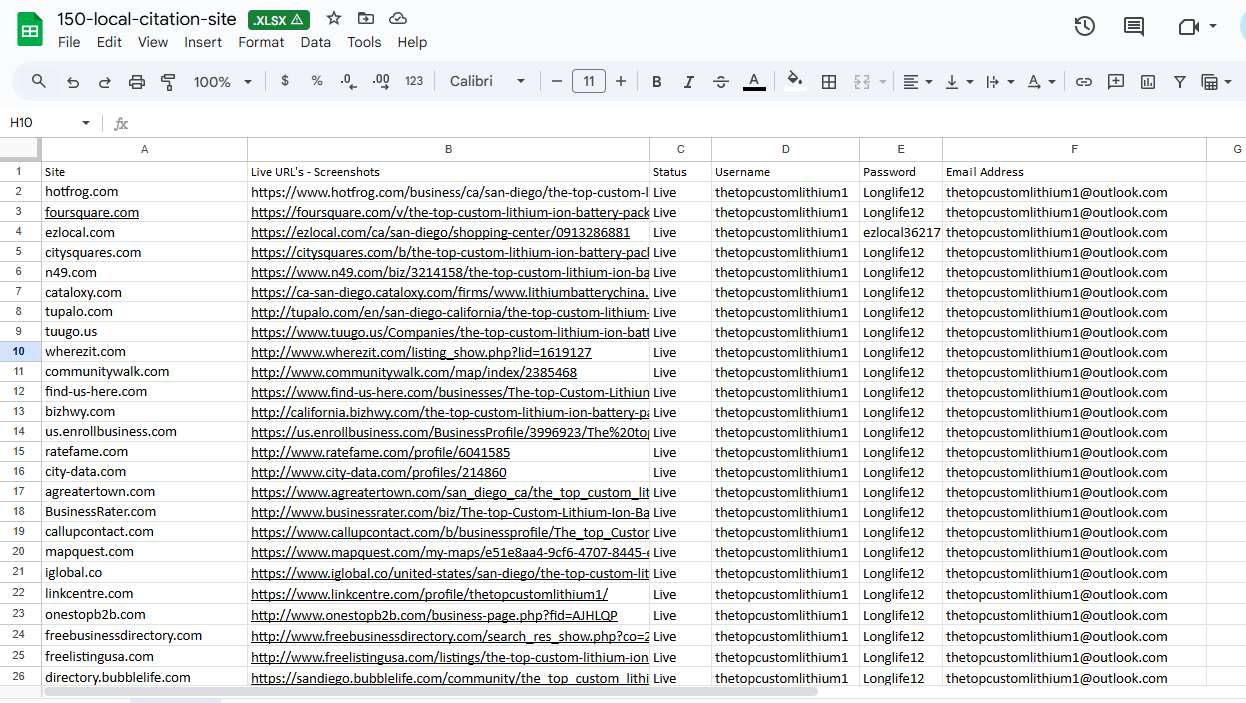Open the comments panel icon

coord(1133,27)
